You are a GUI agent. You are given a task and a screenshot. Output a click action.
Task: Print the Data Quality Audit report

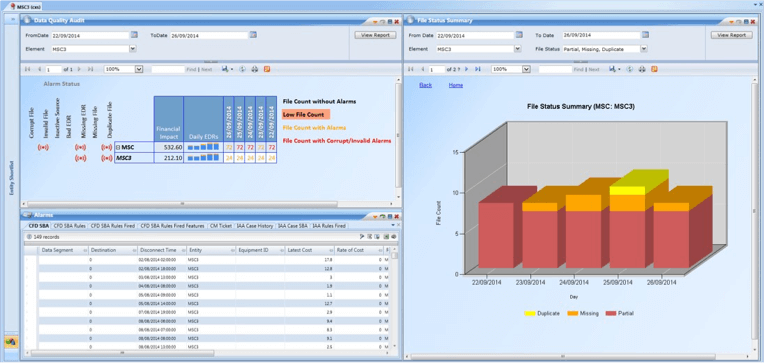click(x=254, y=69)
